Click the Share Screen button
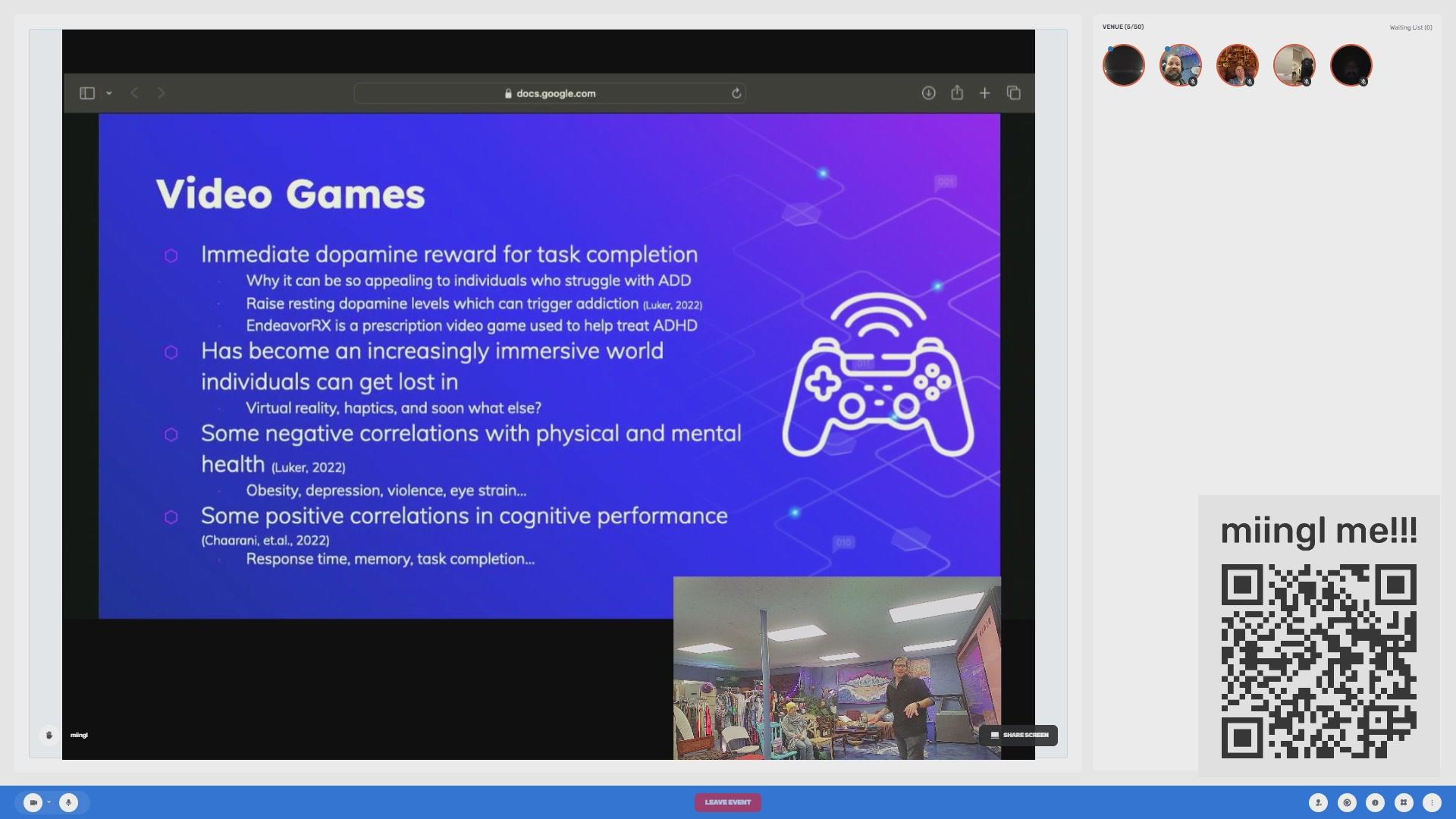This screenshot has height=819, width=1456. [1018, 735]
